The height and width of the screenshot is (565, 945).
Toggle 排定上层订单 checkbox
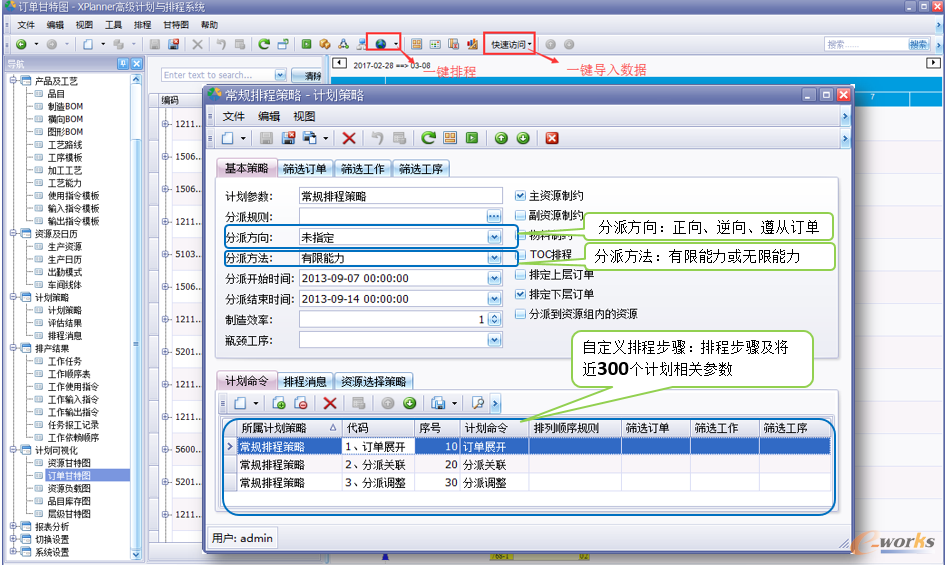pos(520,274)
